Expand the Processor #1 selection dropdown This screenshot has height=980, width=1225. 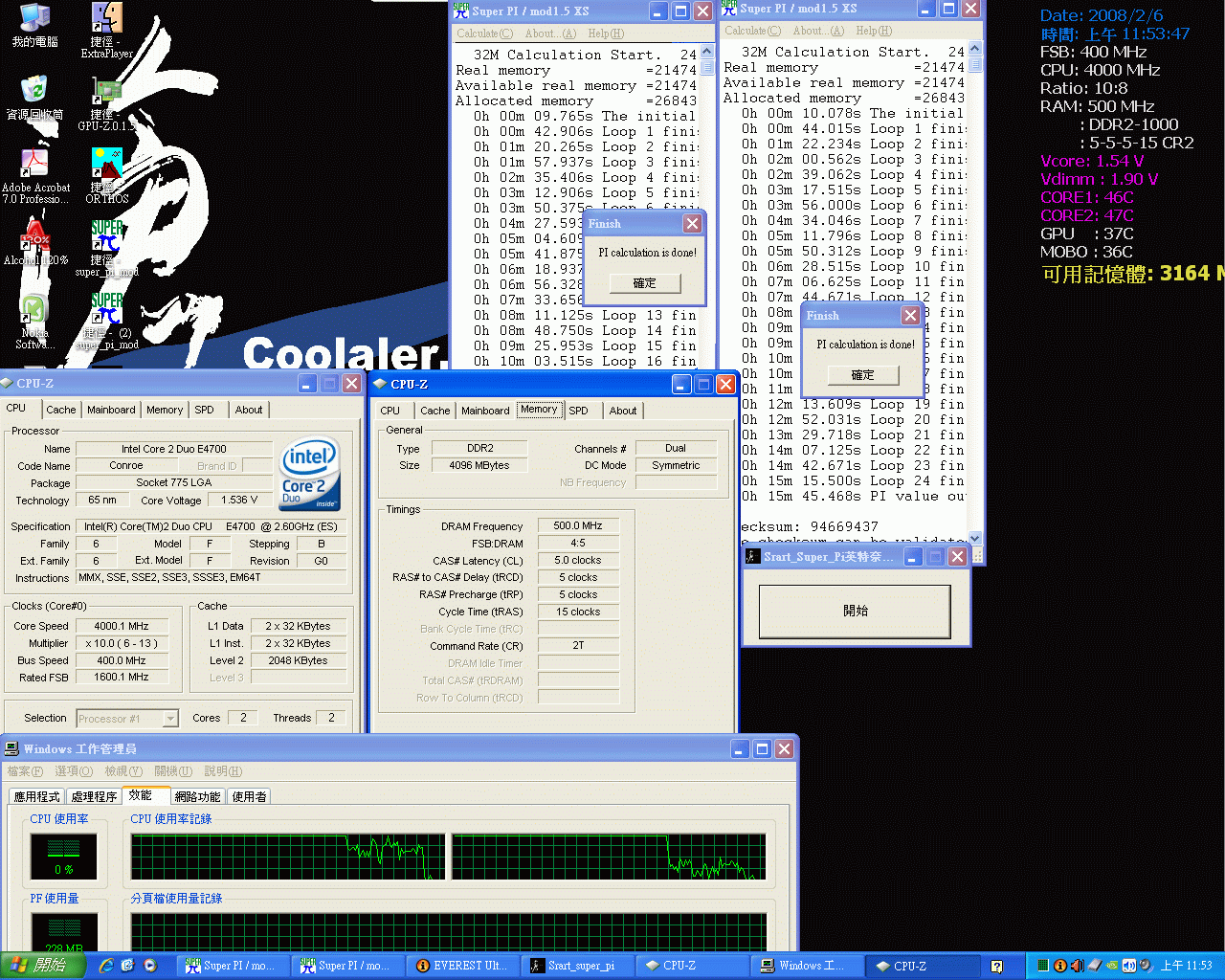170,719
